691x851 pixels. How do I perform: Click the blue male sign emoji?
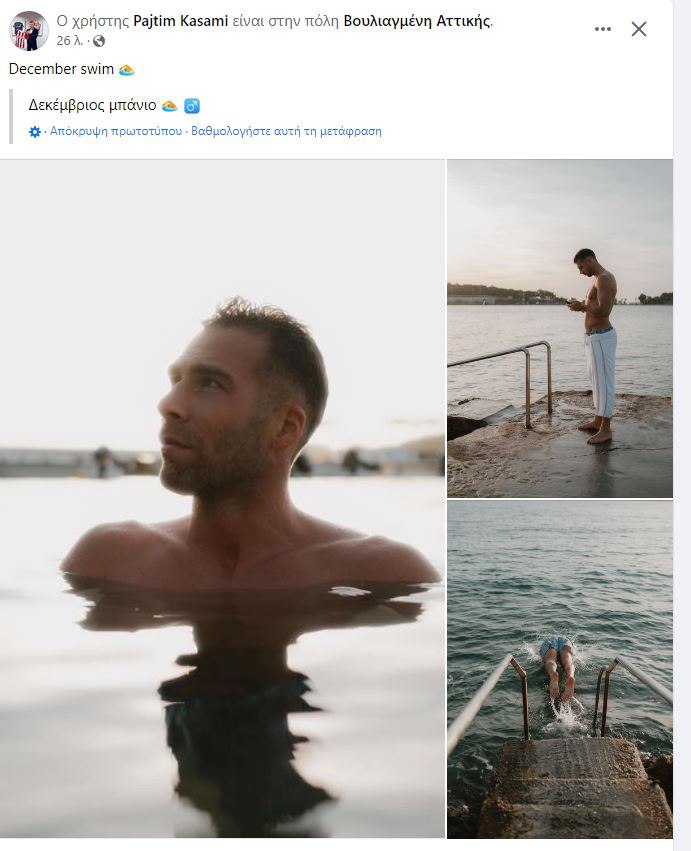[192, 105]
